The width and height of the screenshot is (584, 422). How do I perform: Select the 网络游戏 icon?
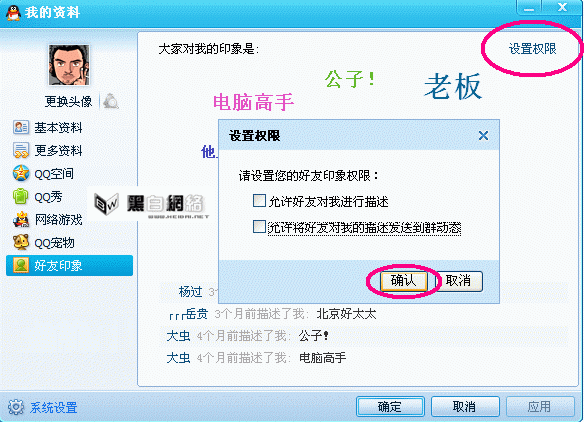[x=21, y=220]
